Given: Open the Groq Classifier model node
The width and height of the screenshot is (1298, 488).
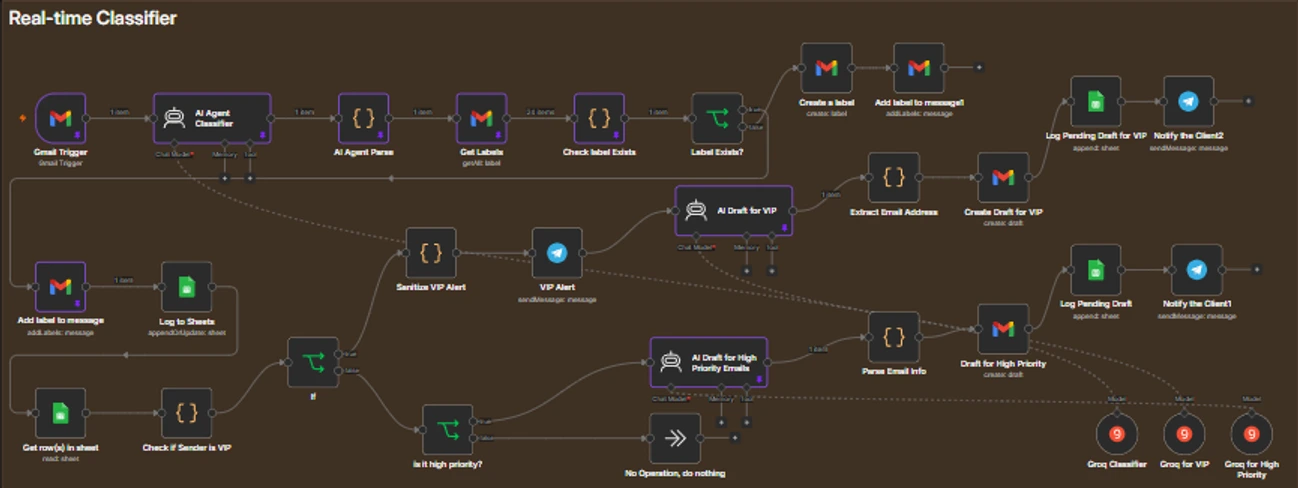Looking at the screenshot, I should point(1116,435).
